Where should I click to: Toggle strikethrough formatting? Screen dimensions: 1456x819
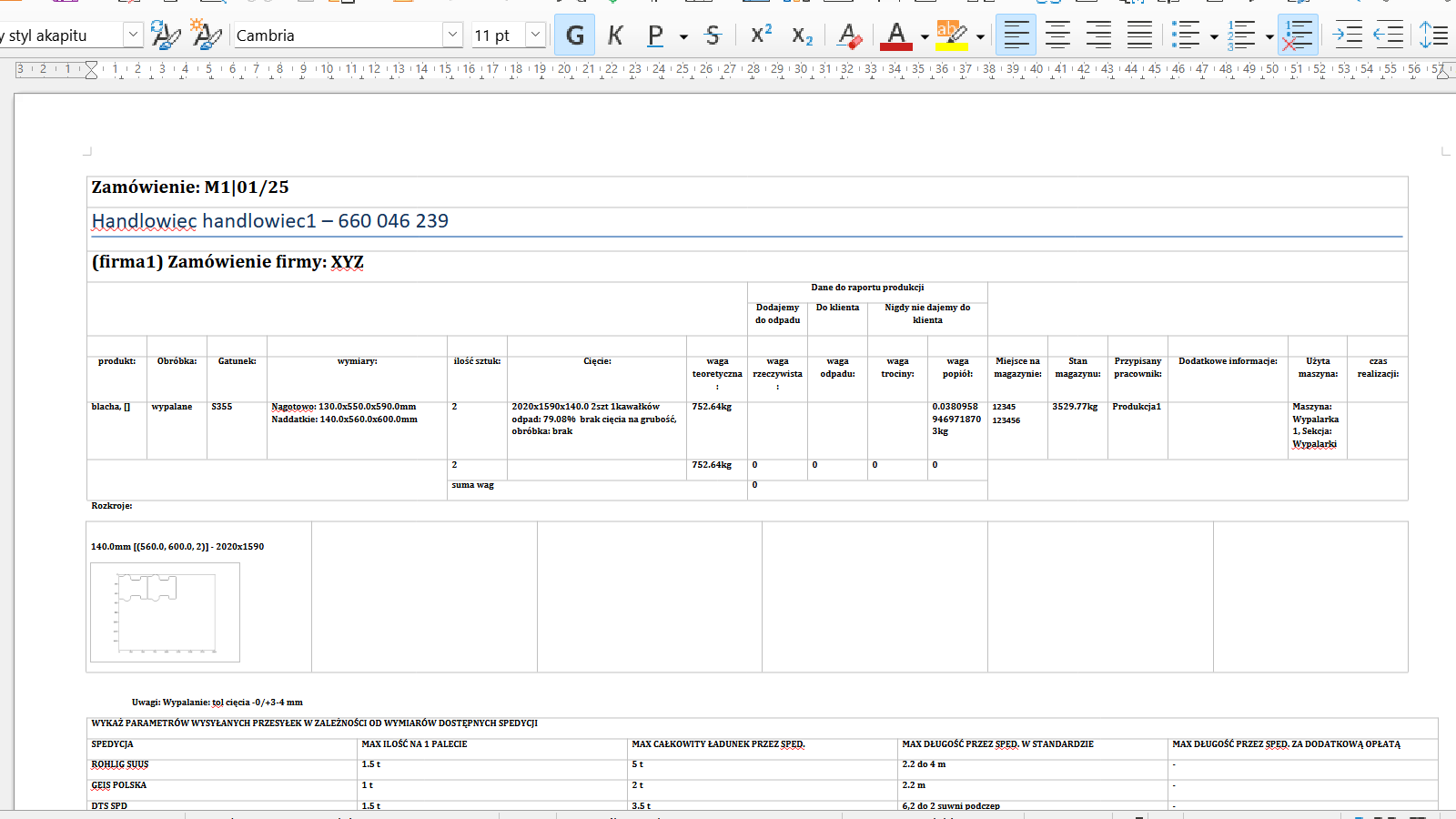tap(713, 35)
